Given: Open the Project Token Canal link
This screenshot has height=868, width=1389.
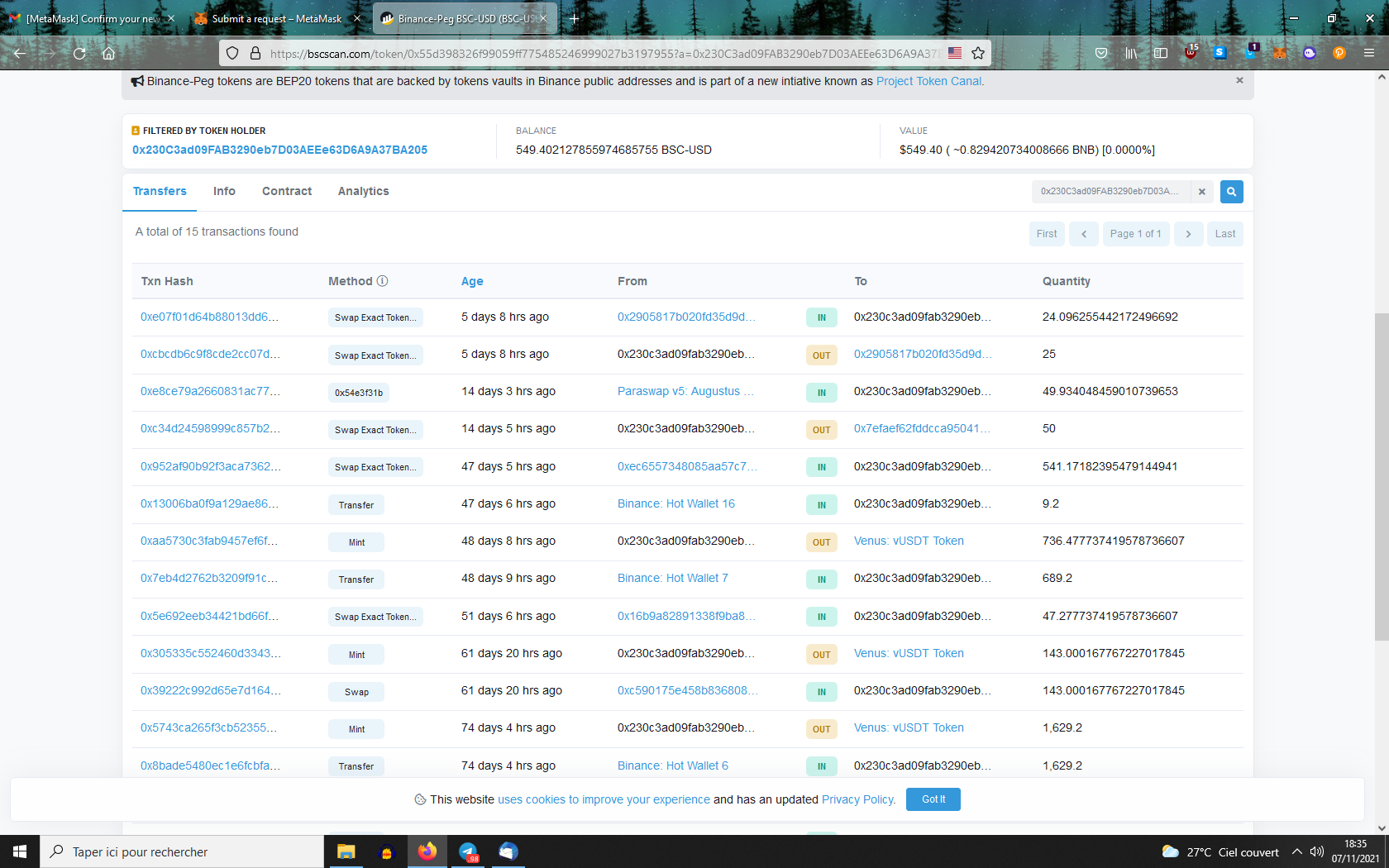Looking at the screenshot, I should point(928,81).
